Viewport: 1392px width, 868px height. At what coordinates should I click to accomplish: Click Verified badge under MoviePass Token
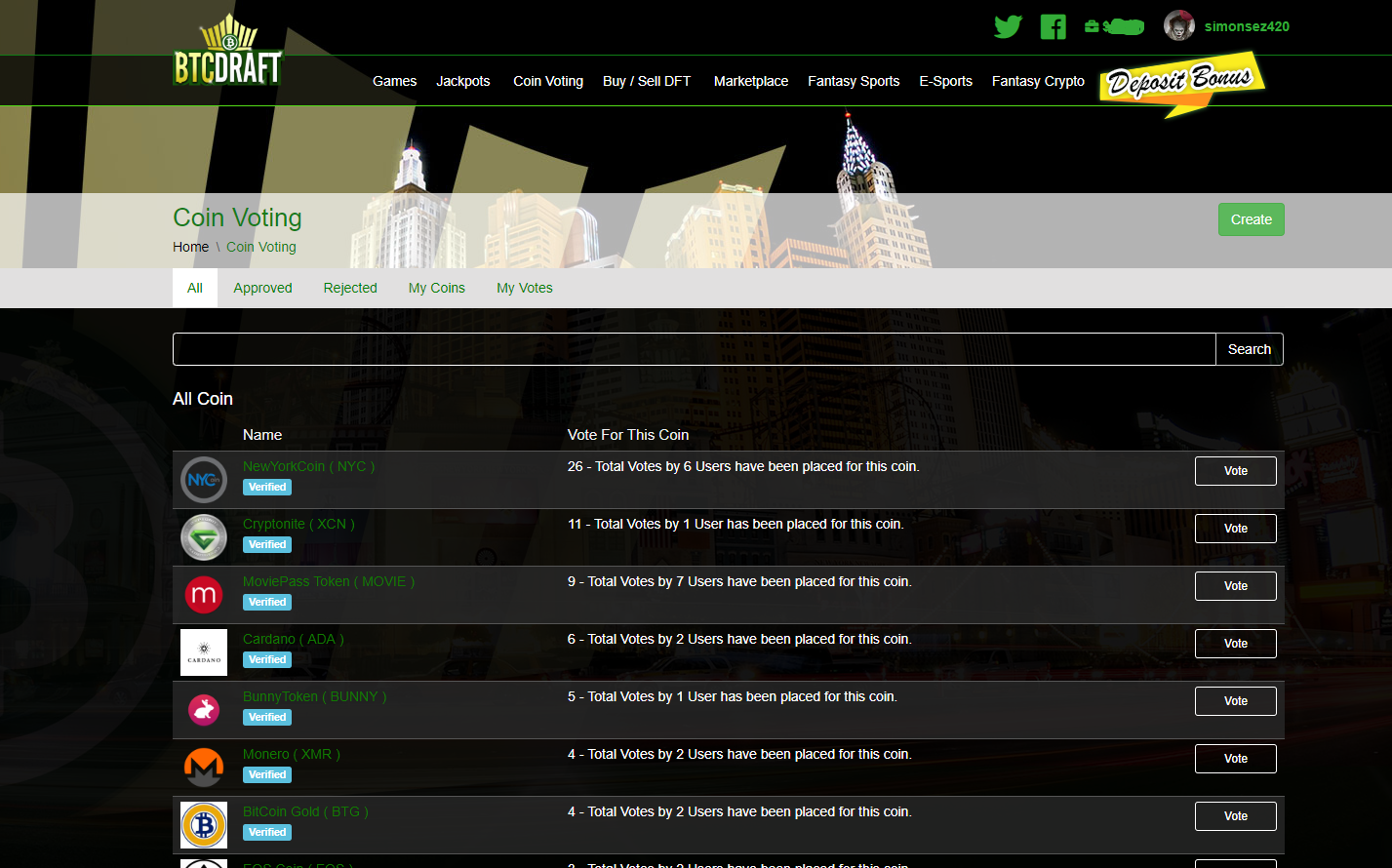pyautogui.click(x=267, y=603)
